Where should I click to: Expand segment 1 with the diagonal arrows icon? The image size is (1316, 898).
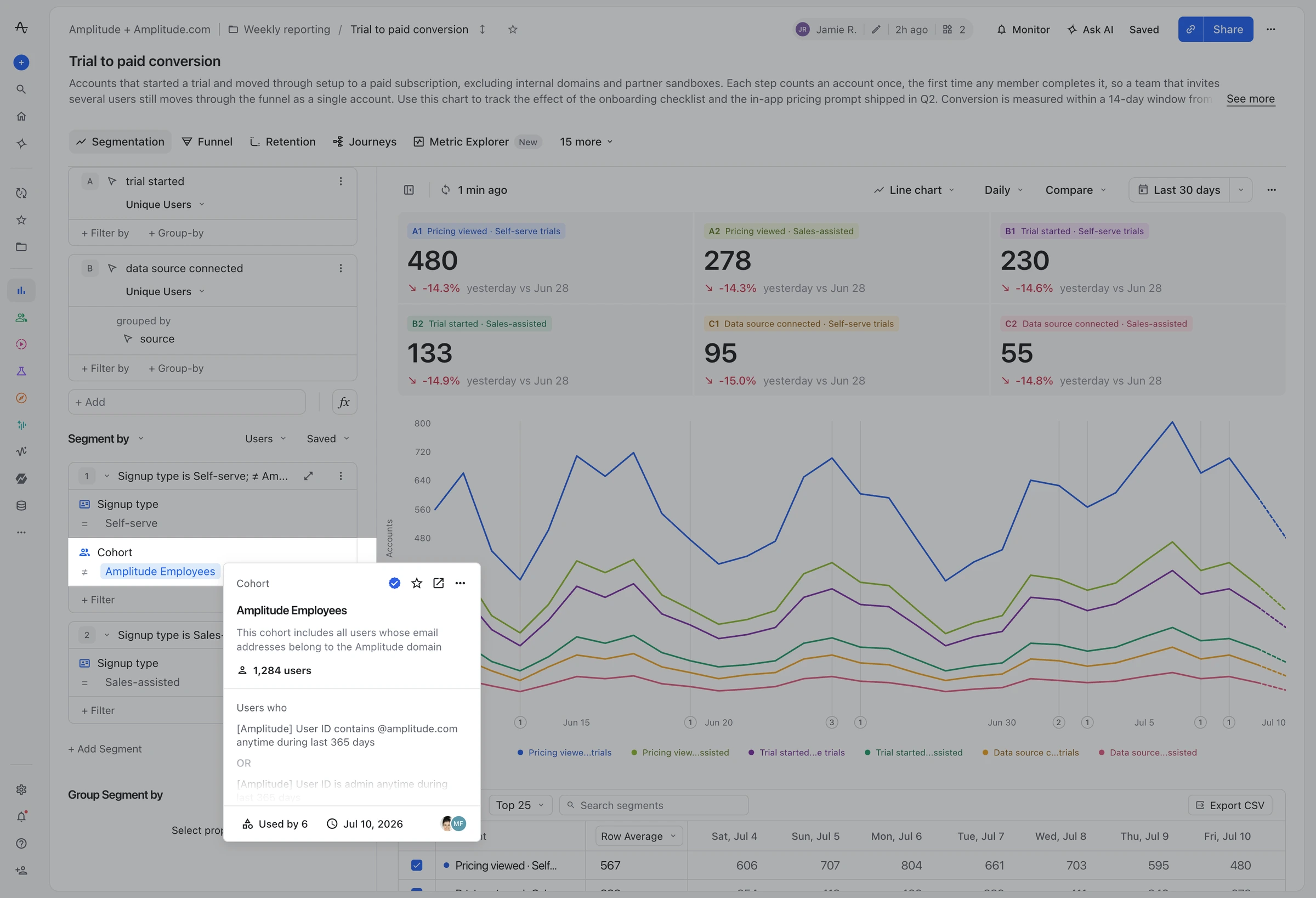coord(308,476)
